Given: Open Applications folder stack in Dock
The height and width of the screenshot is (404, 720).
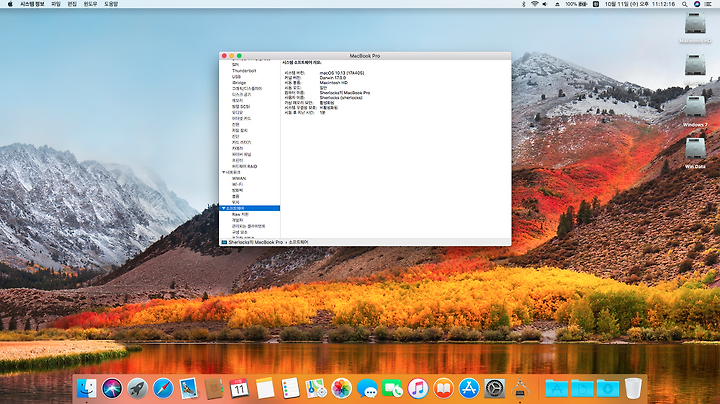Looking at the screenshot, I should coord(557,389).
